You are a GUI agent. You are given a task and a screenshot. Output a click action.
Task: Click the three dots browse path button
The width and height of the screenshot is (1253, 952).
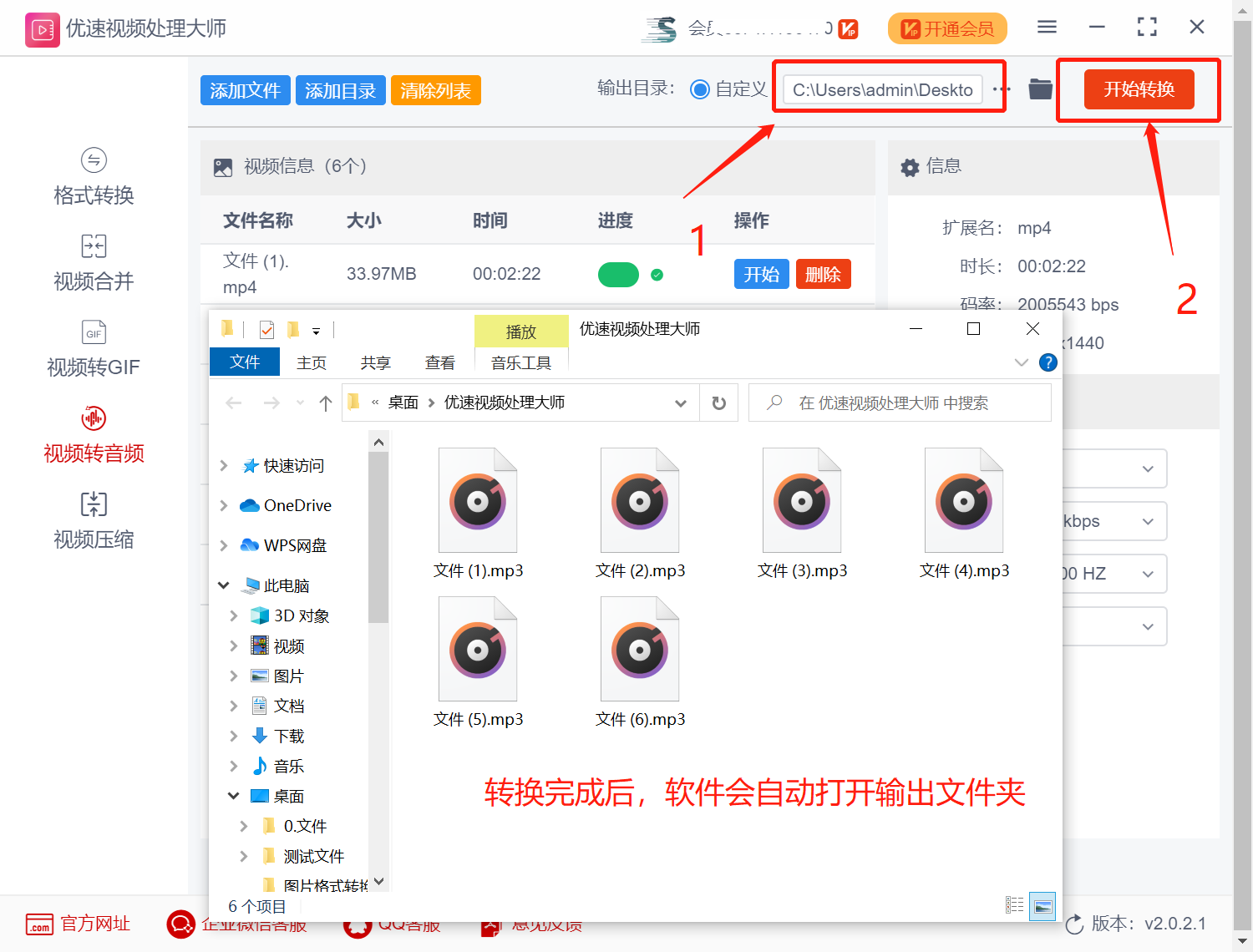(1001, 89)
